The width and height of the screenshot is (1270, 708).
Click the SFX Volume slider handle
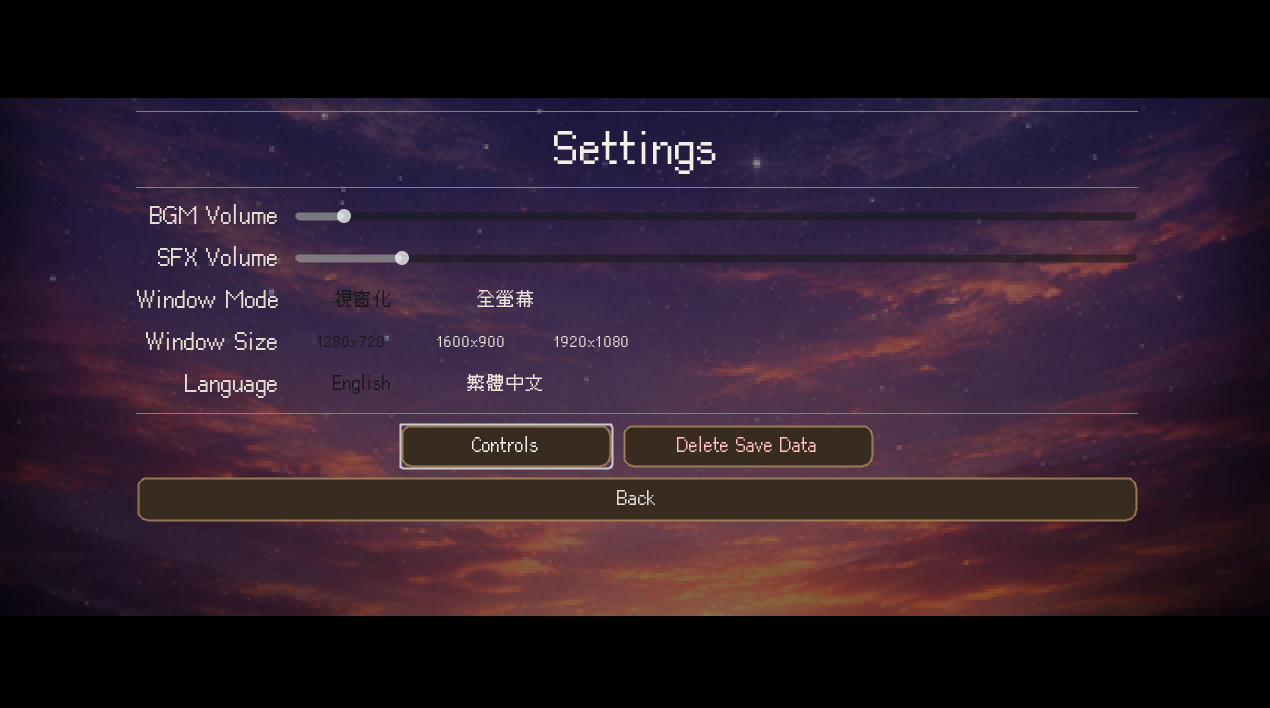click(402, 258)
